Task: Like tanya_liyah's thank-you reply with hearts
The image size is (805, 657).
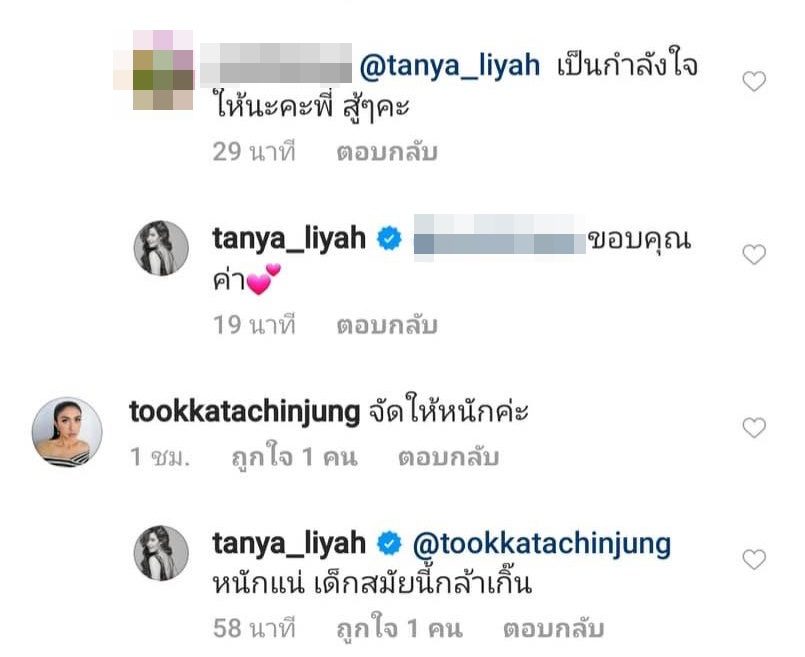Action: (x=754, y=254)
